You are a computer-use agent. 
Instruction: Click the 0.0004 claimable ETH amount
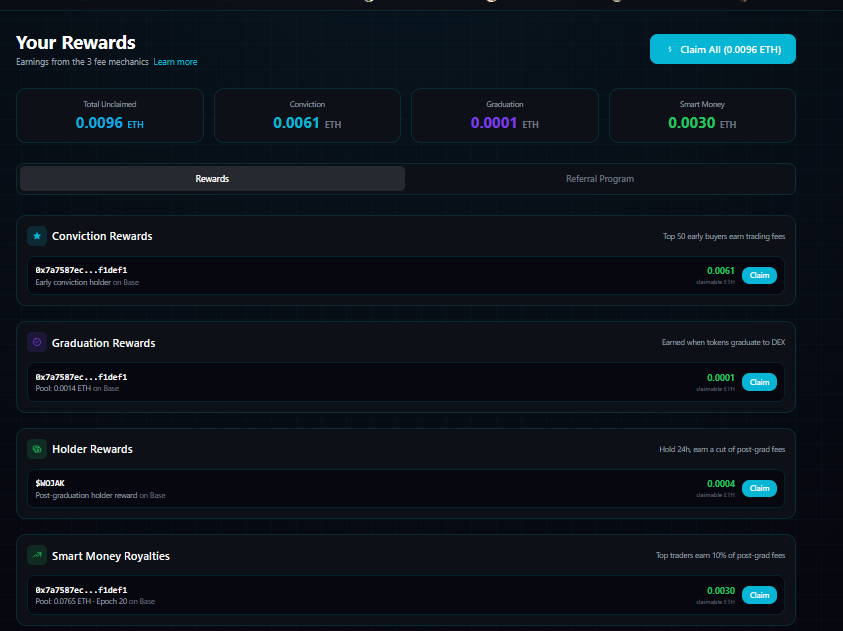point(720,484)
